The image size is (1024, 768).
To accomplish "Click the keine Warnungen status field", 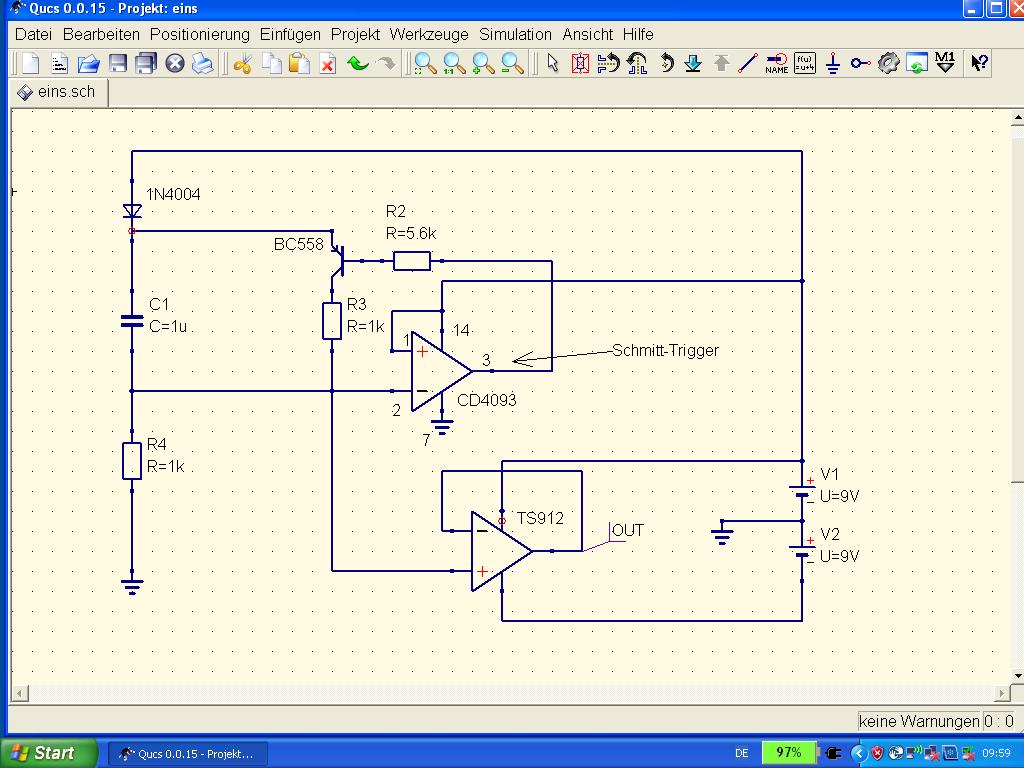I will click(x=920, y=721).
